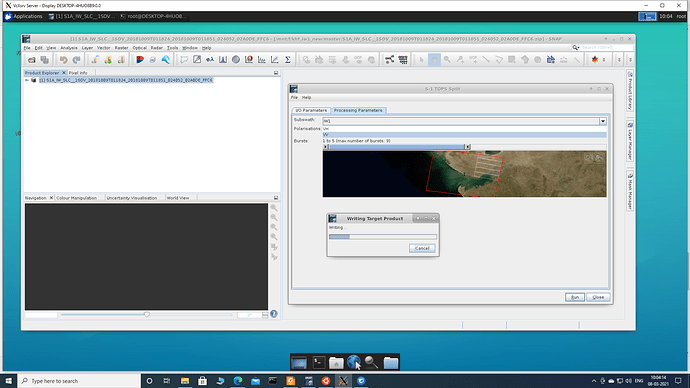Viewport: 690px width, 388px height.
Task: Switch to the World View tab
Action: [178, 198]
